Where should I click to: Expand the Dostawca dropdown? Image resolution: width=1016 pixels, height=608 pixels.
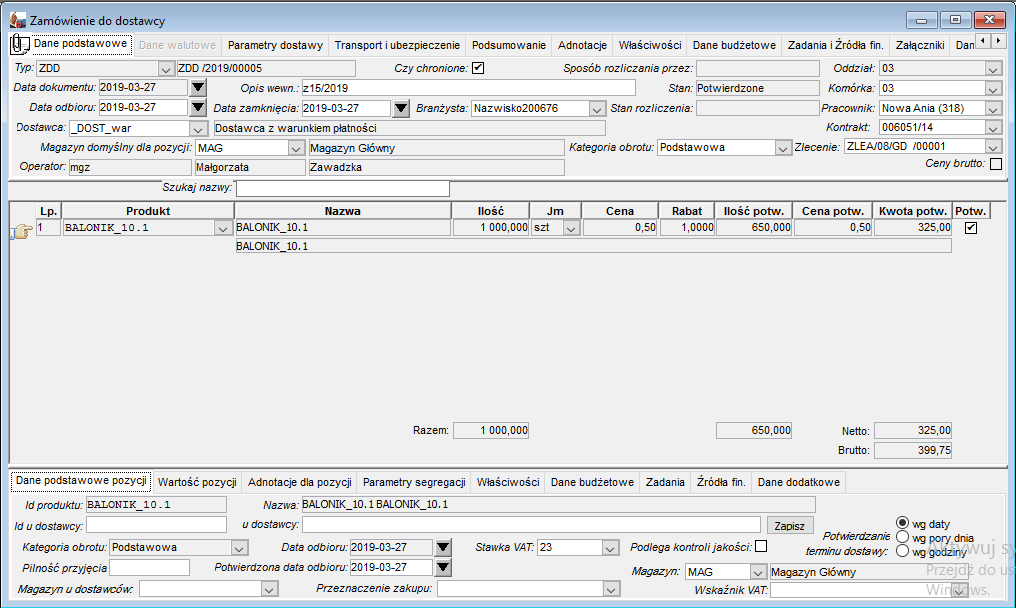pyautogui.click(x=198, y=128)
